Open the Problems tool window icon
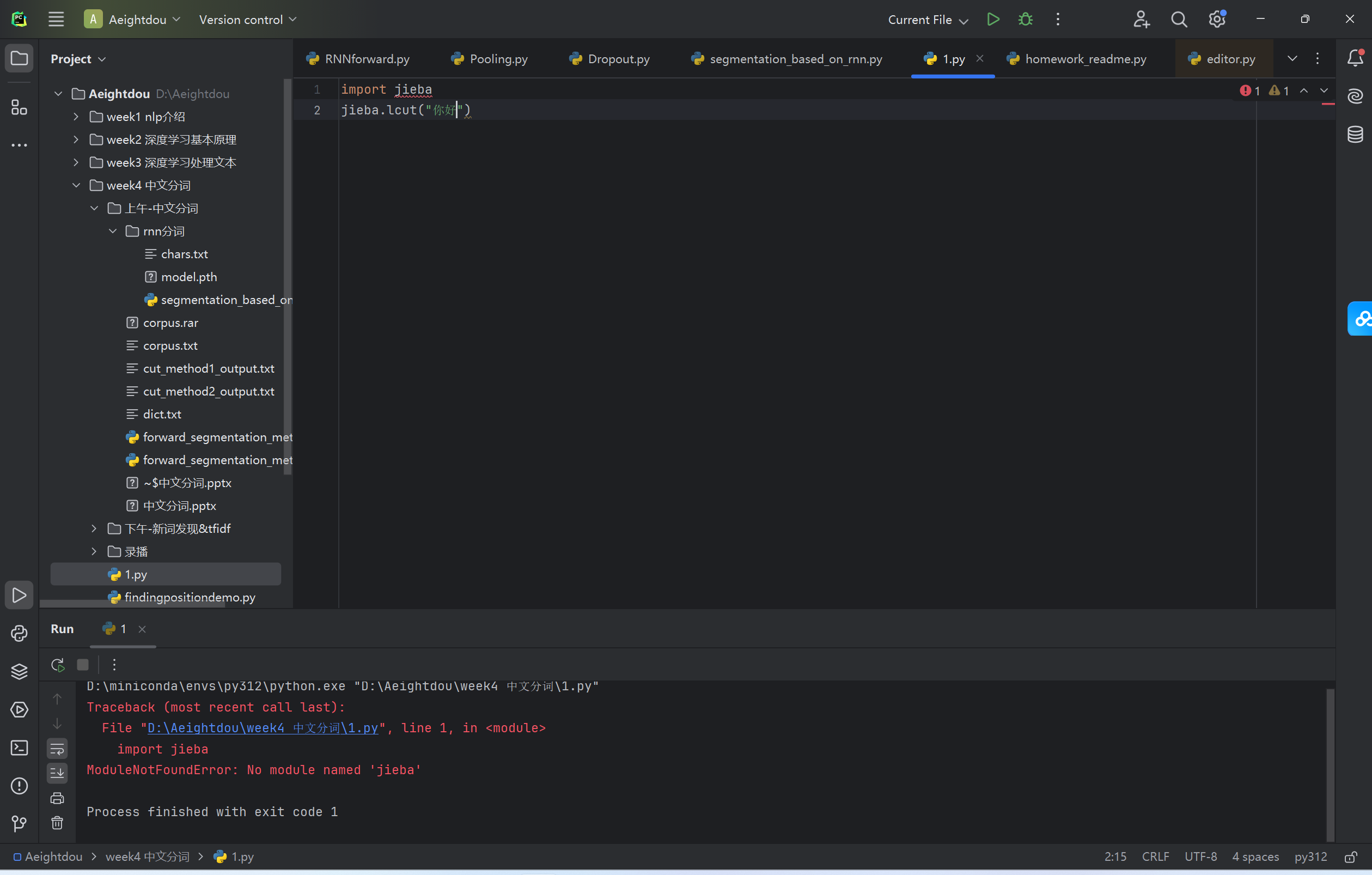The height and width of the screenshot is (875, 1372). click(x=19, y=786)
